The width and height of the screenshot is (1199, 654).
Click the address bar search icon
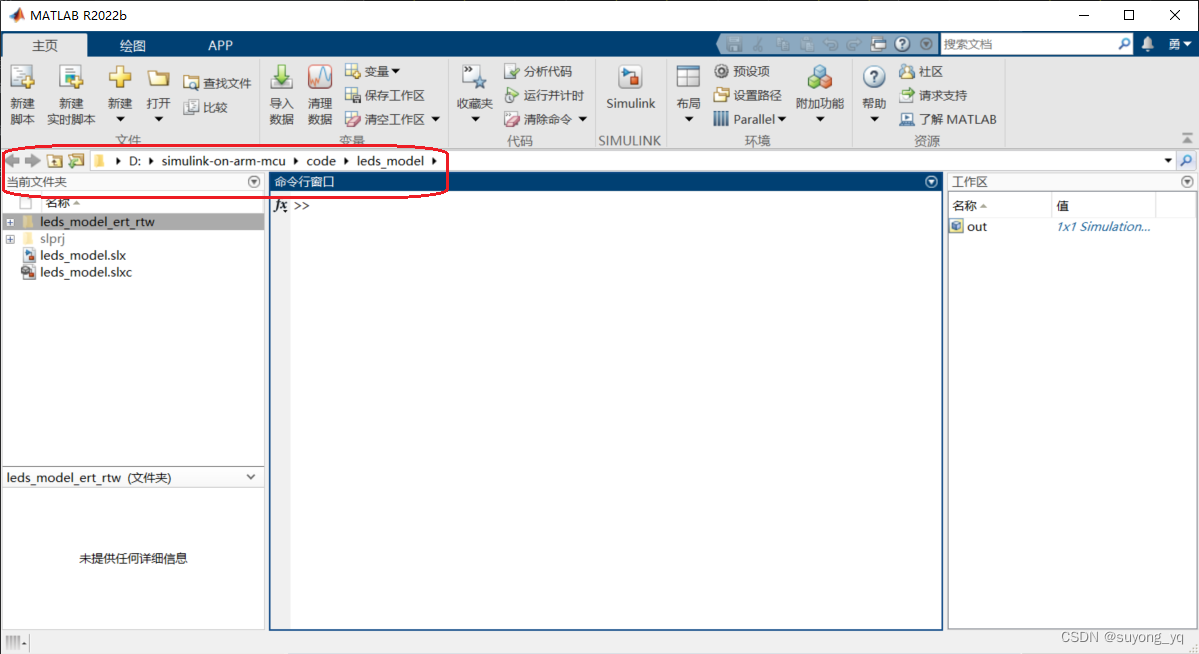[x=1186, y=161]
